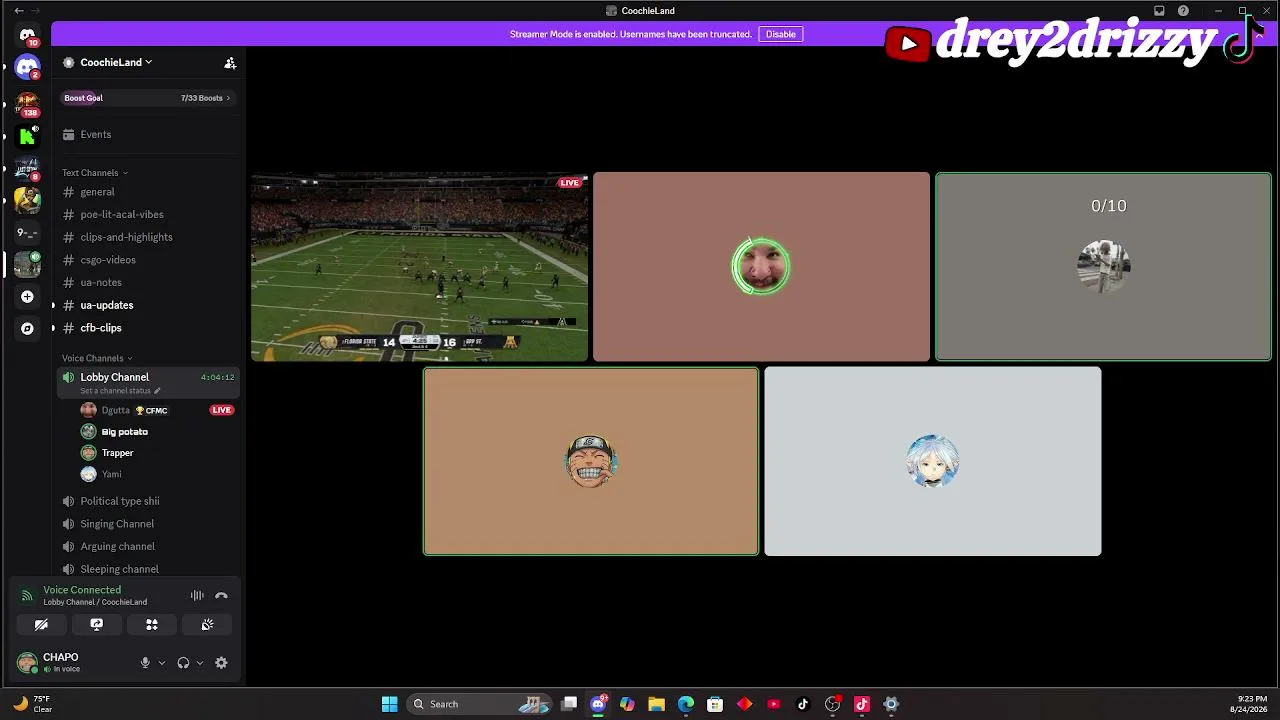This screenshot has height=720, width=1280.
Task: Open headphone output device options arrow
Action: 200,663
